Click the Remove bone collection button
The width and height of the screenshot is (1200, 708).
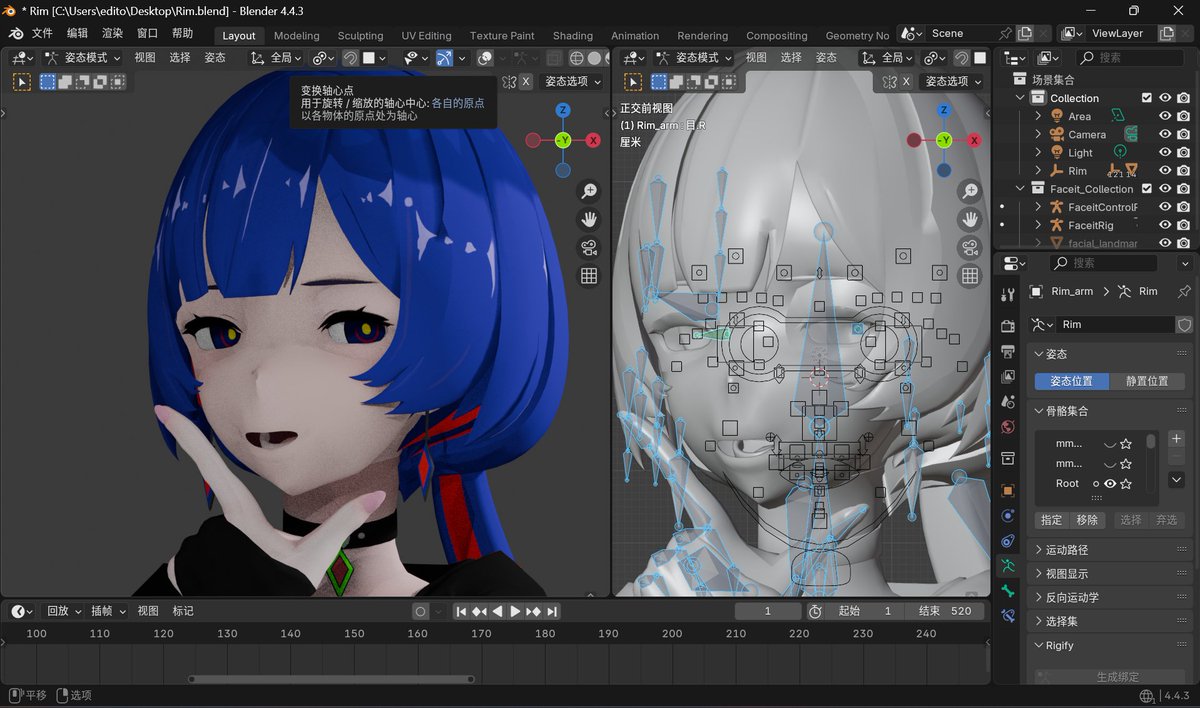(1087, 520)
